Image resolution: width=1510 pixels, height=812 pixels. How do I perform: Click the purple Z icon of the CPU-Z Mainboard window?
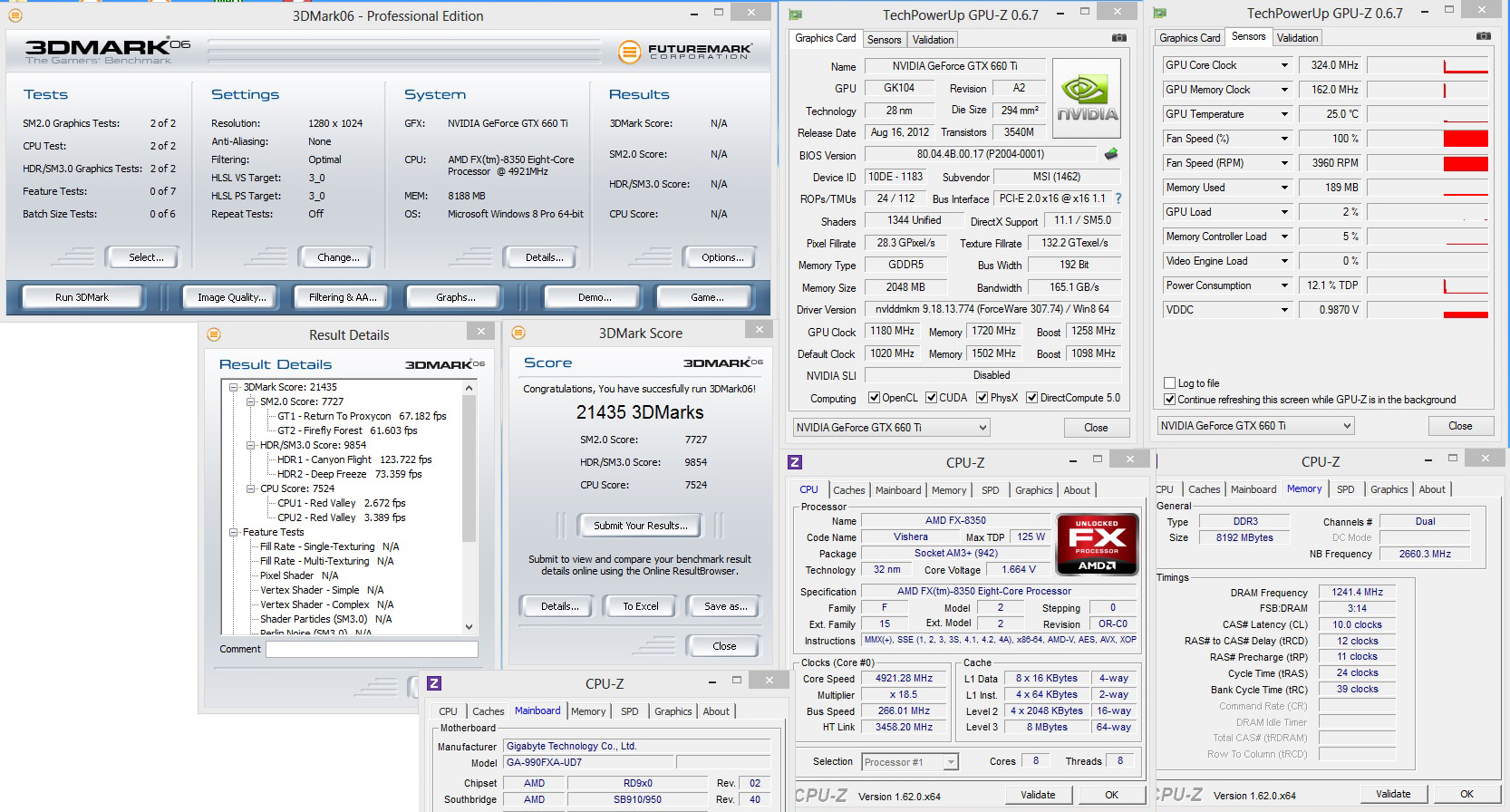point(434,683)
